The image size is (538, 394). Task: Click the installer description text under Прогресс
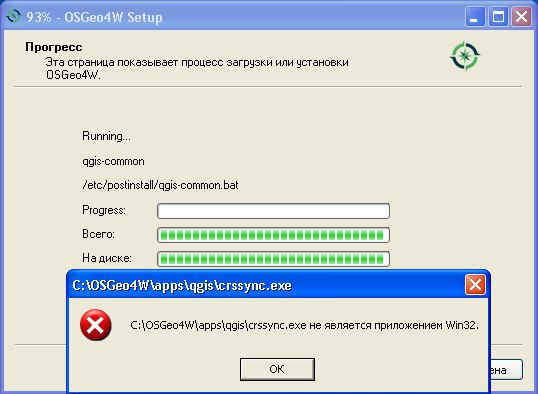[197, 69]
